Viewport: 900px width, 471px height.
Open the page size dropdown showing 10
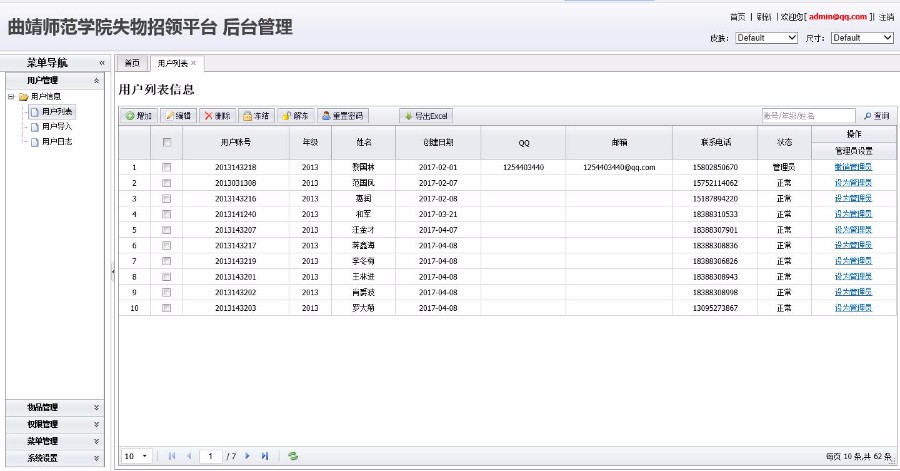pos(136,456)
